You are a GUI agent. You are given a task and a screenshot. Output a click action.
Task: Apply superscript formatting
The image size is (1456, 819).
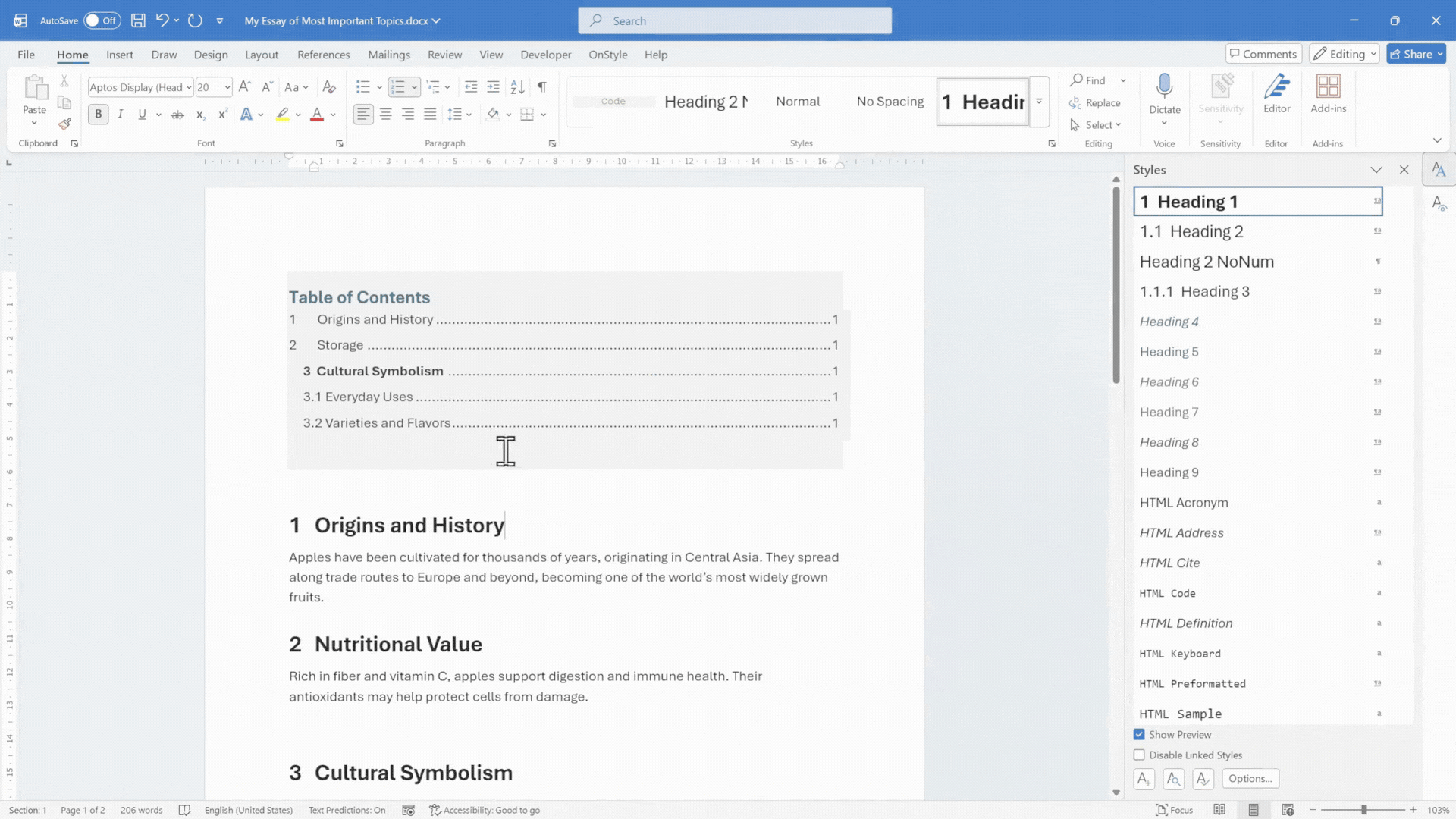click(x=222, y=115)
